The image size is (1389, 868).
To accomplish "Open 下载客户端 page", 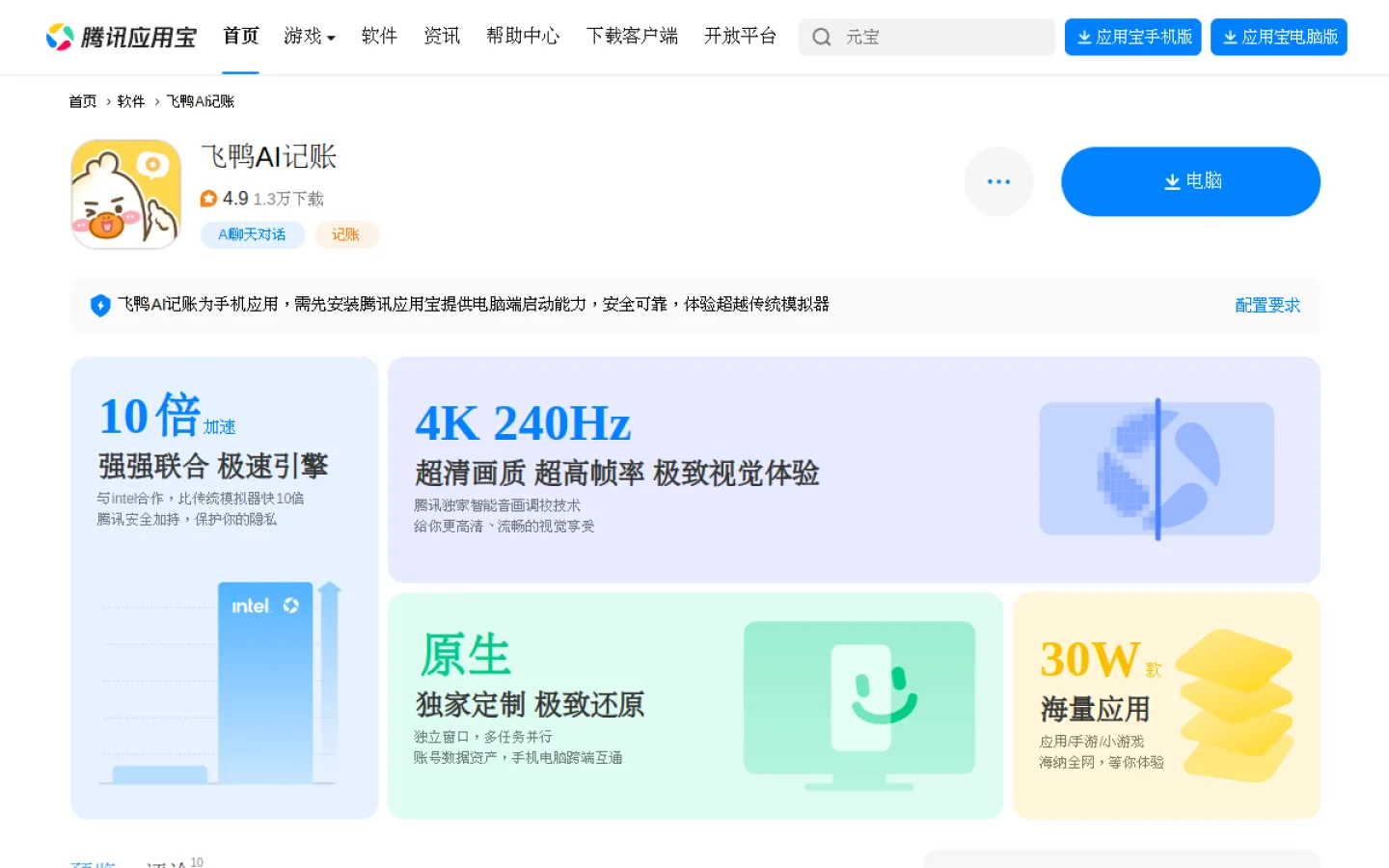I will pos(632,37).
